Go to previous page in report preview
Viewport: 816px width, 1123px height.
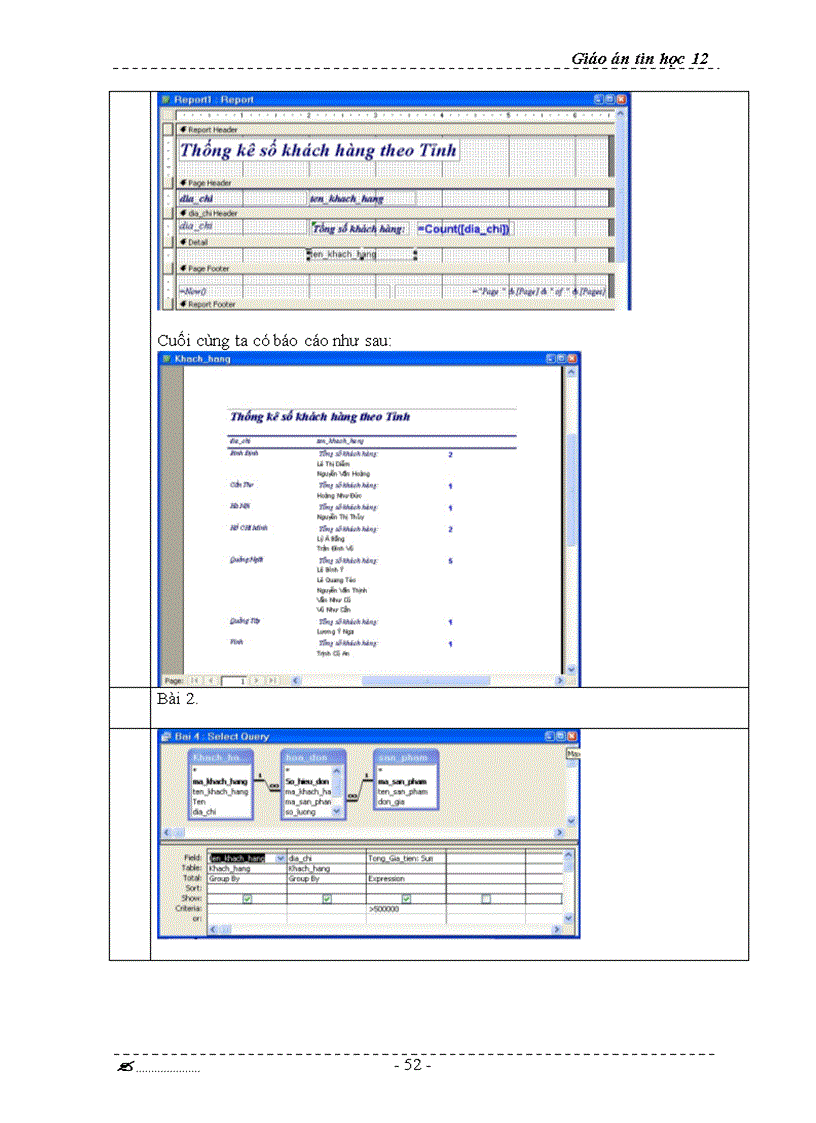(211, 680)
